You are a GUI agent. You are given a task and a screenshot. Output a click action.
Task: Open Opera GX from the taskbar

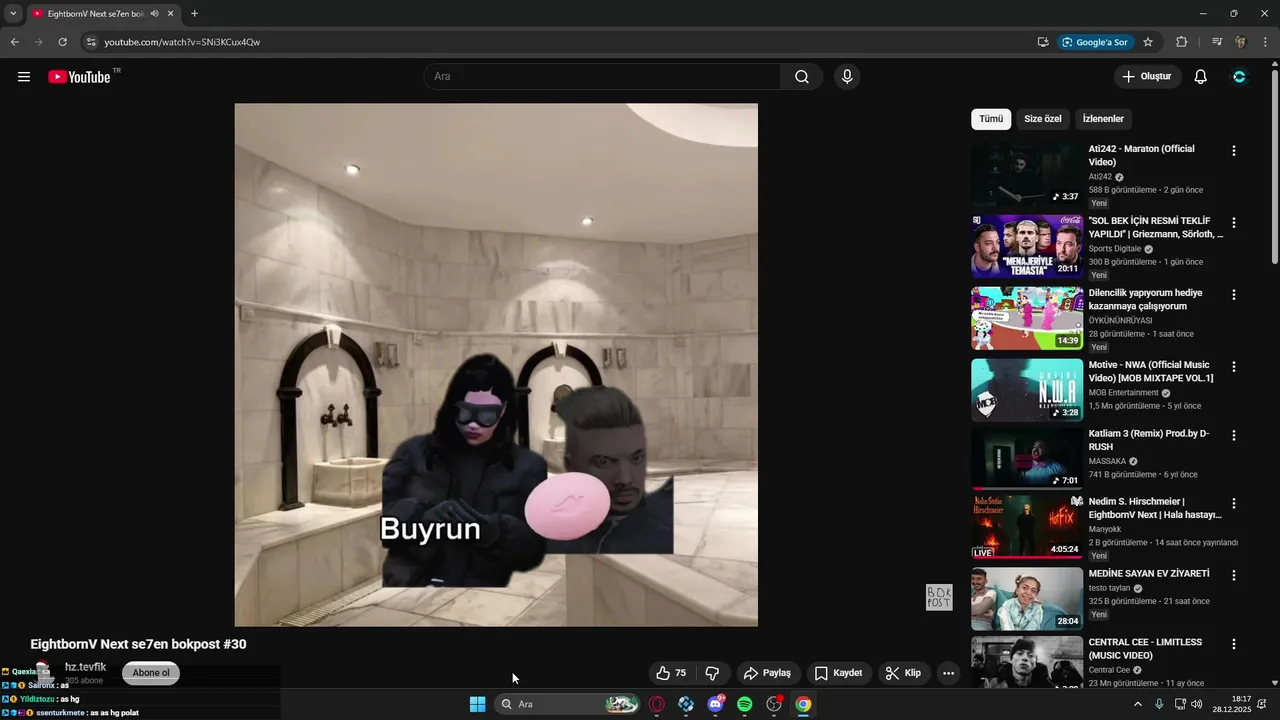click(657, 704)
